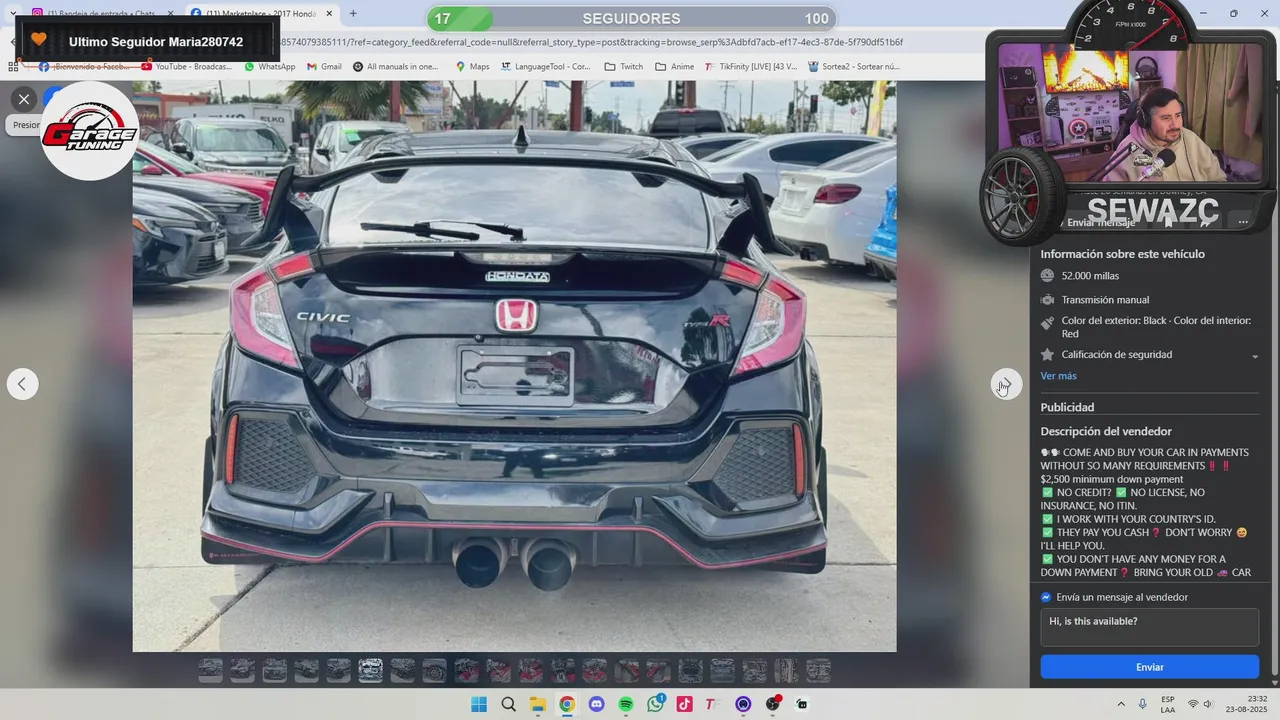Open the Chrome apps grid icon
This screenshot has width=1280, height=720.
pyautogui.click(x=14, y=67)
